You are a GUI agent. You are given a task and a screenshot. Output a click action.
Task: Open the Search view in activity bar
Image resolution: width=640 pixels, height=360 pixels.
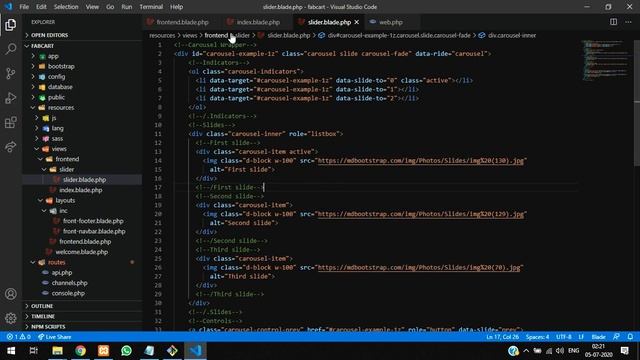pos(11,49)
